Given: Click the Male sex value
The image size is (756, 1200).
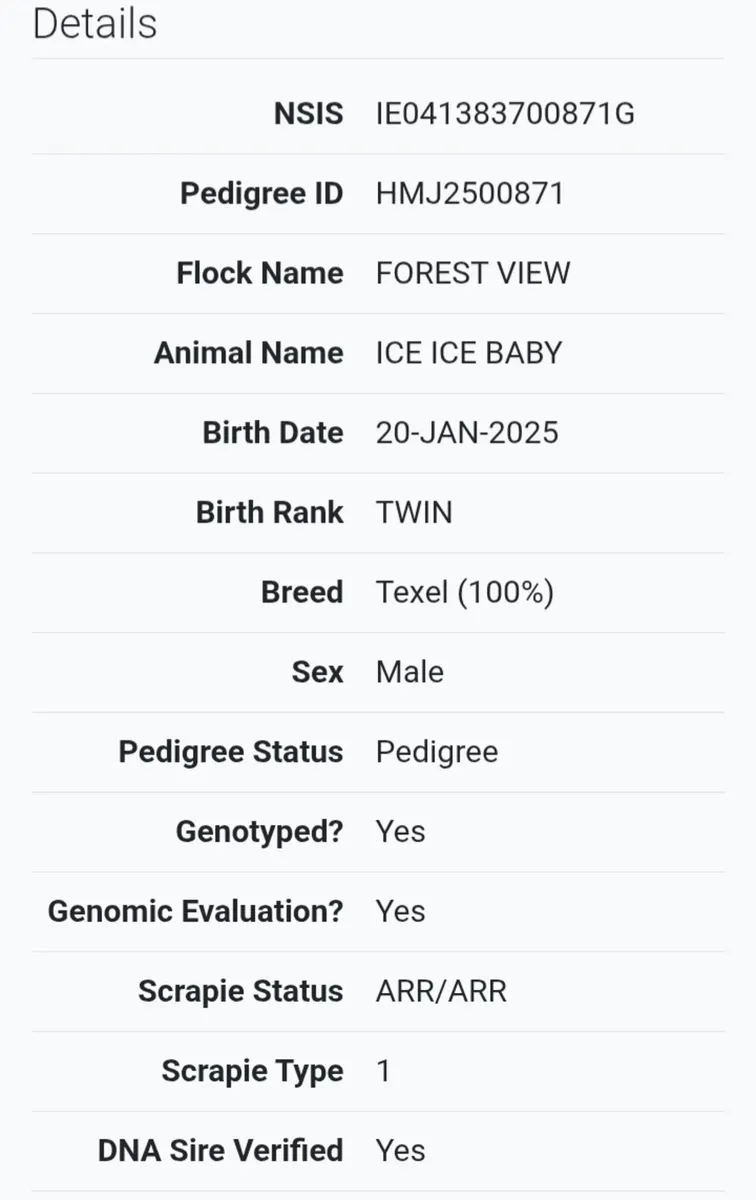Looking at the screenshot, I should (410, 672).
